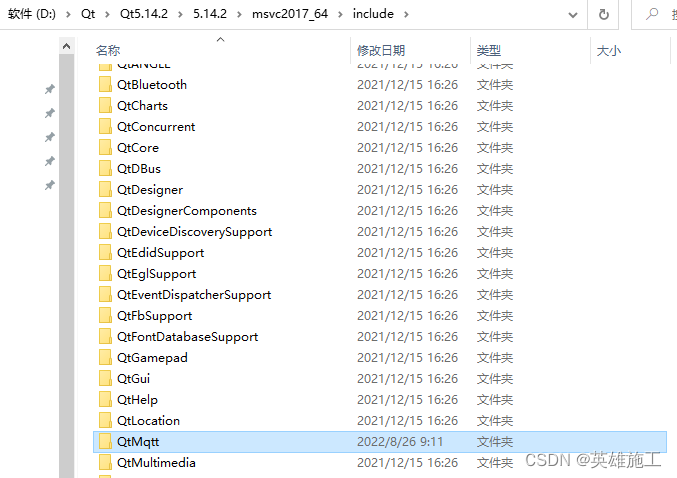This screenshot has width=677, height=478.
Task: Go to the 5.14.2 breadcrumb folder
Action: (x=210, y=14)
